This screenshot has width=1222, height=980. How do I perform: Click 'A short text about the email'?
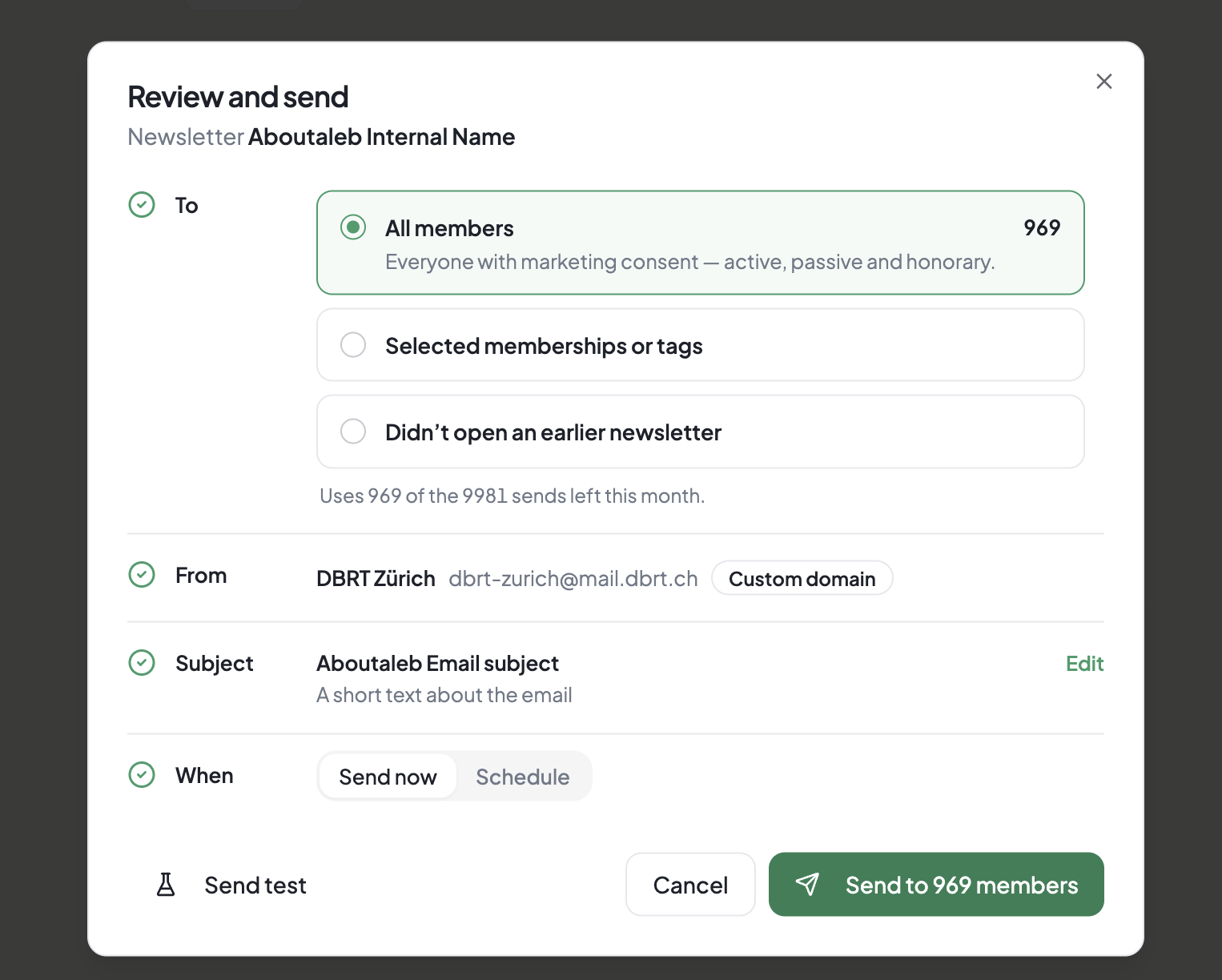point(444,695)
